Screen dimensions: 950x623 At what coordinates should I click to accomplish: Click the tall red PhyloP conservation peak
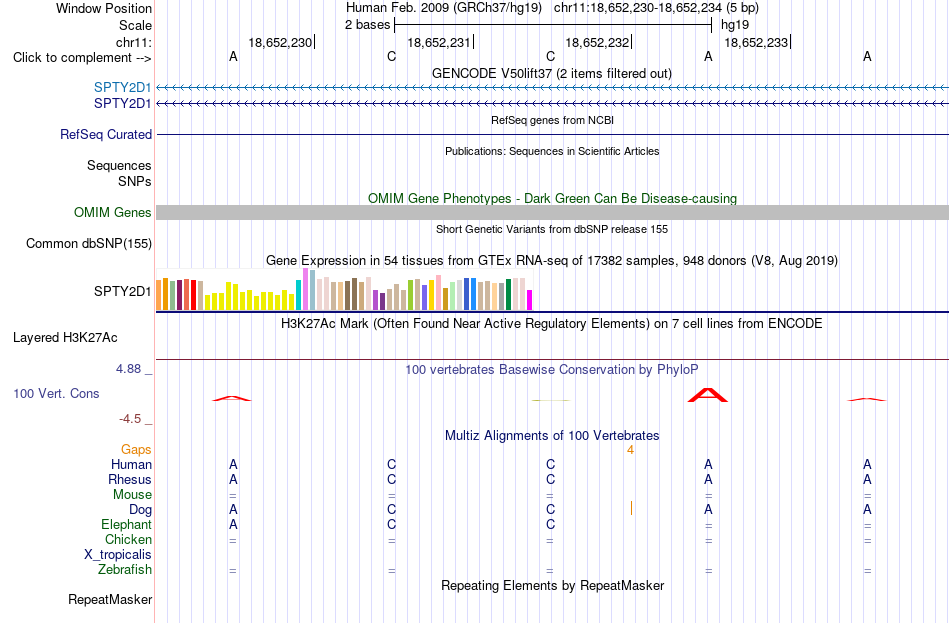click(708, 395)
